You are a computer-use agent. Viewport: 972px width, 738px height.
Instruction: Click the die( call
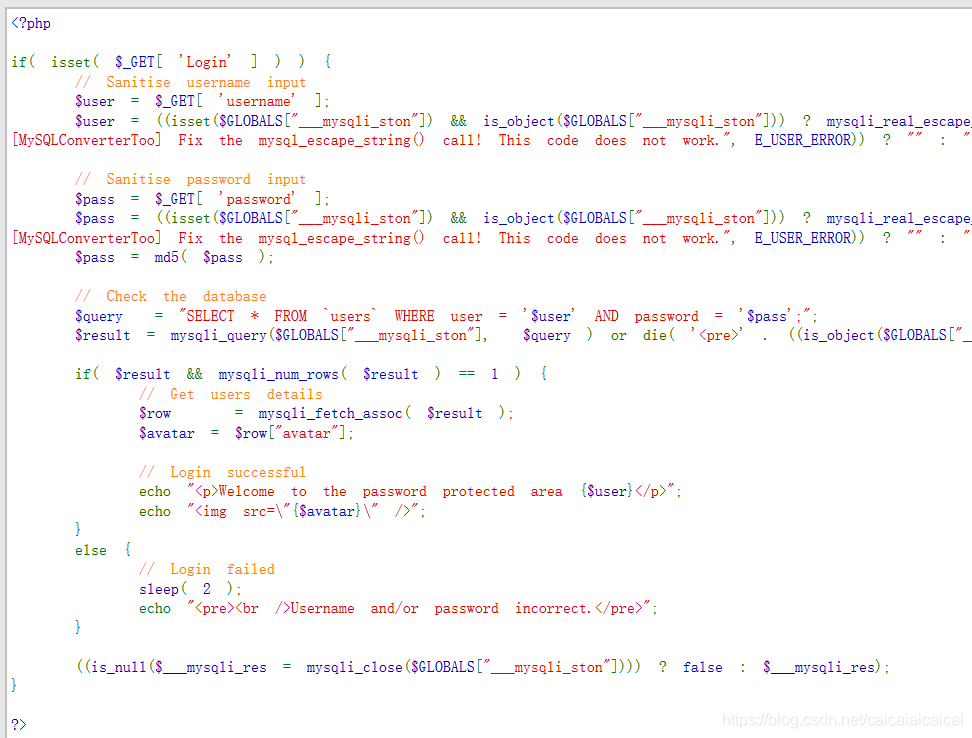point(659,335)
